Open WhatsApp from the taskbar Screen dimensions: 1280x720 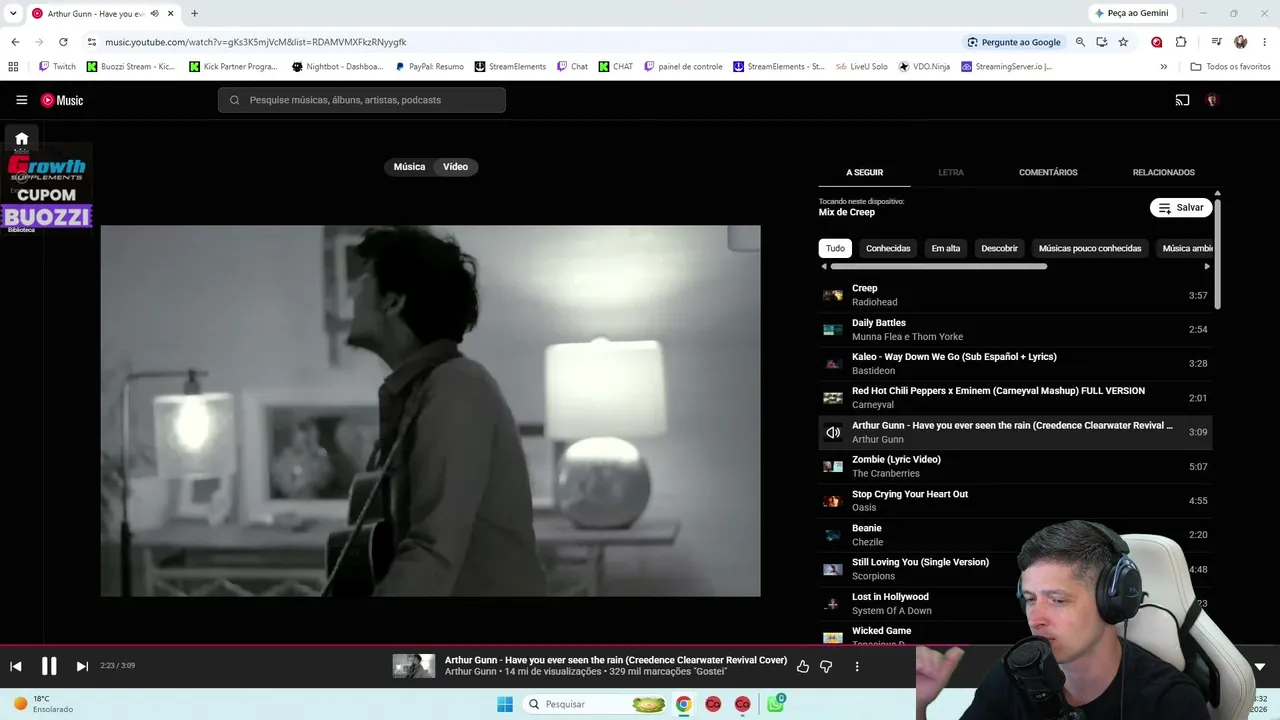(x=775, y=704)
